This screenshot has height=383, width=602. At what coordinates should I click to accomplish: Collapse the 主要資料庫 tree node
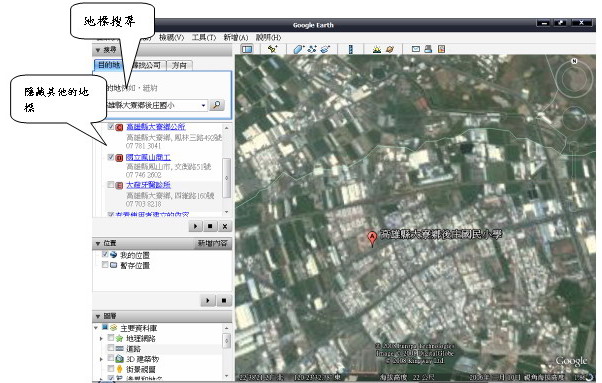[x=96, y=328]
